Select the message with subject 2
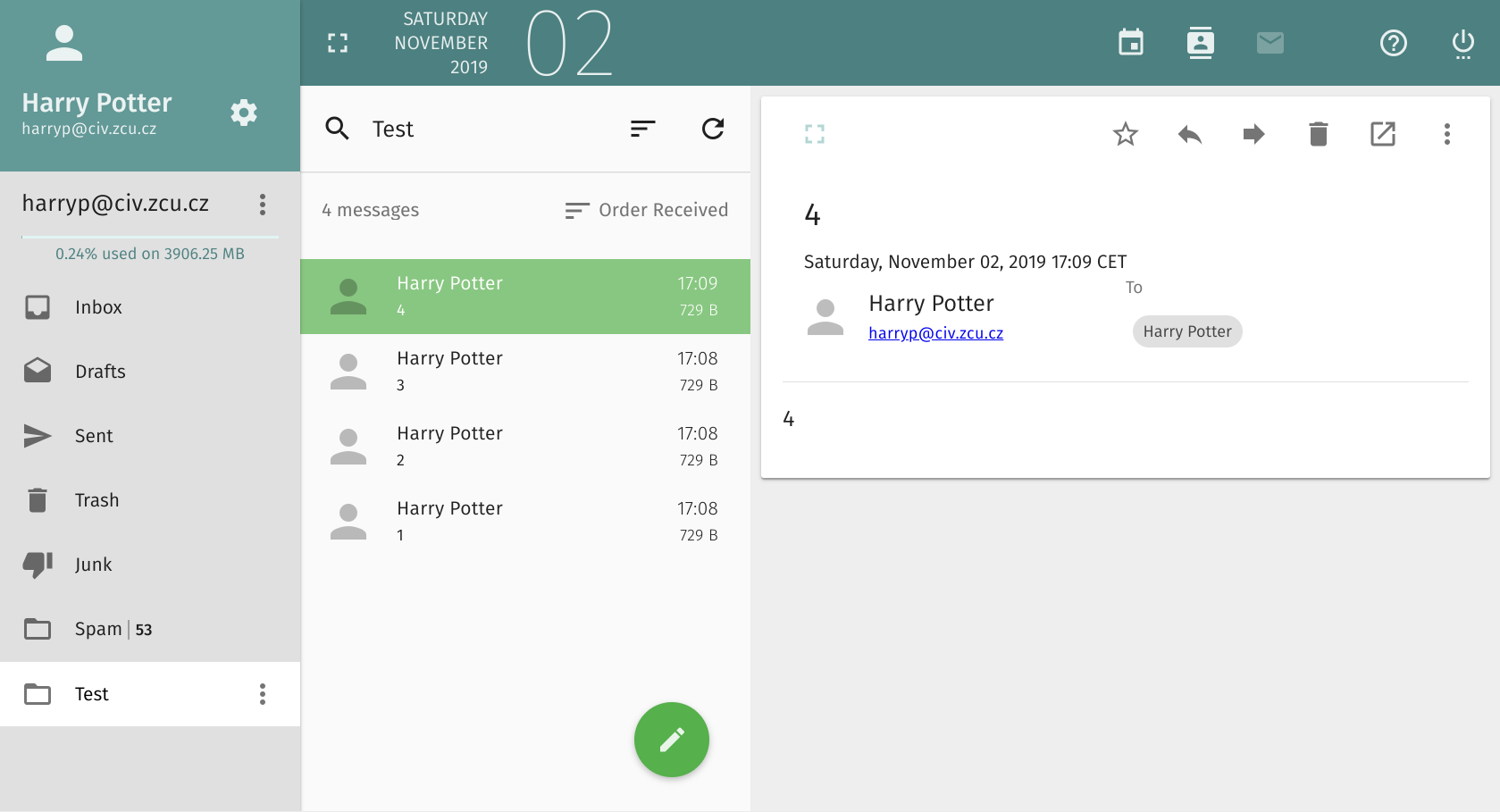This screenshot has height=812, width=1500. point(524,446)
